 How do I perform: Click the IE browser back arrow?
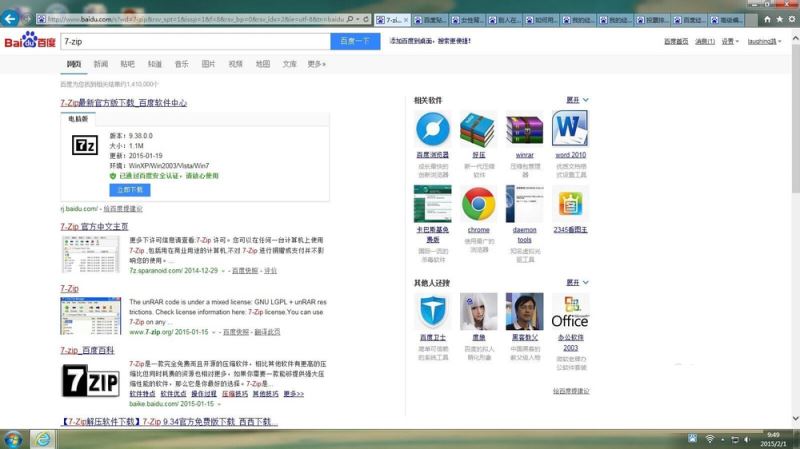10,19
